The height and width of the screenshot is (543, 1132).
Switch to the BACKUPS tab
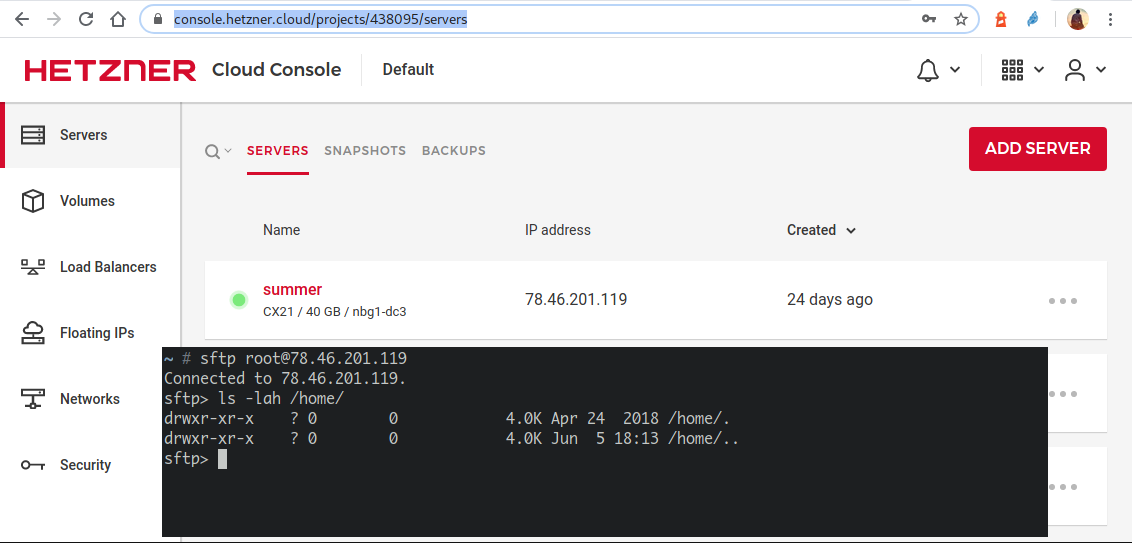pos(454,151)
